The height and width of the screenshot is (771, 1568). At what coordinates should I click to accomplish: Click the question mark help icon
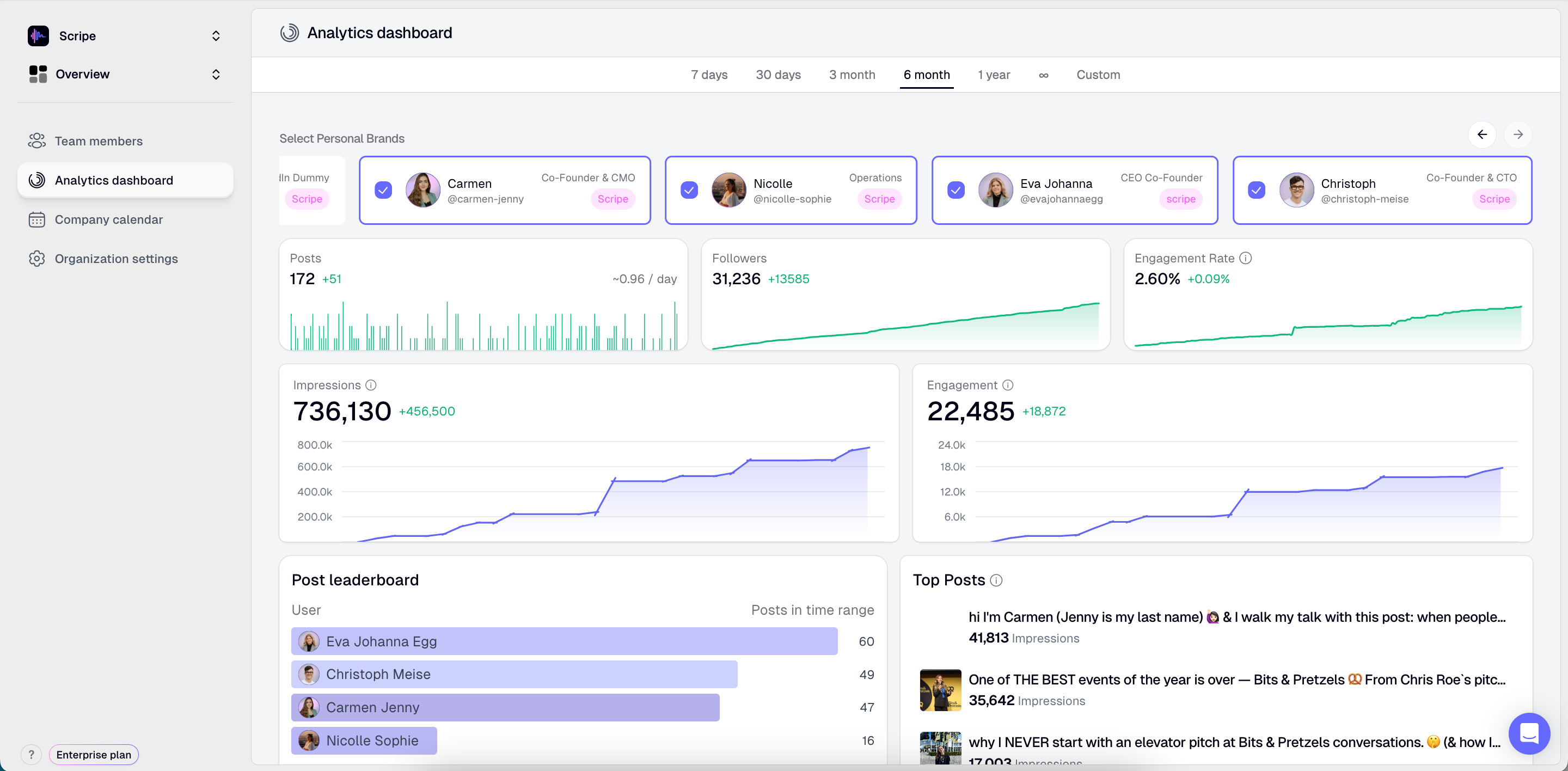click(31, 755)
